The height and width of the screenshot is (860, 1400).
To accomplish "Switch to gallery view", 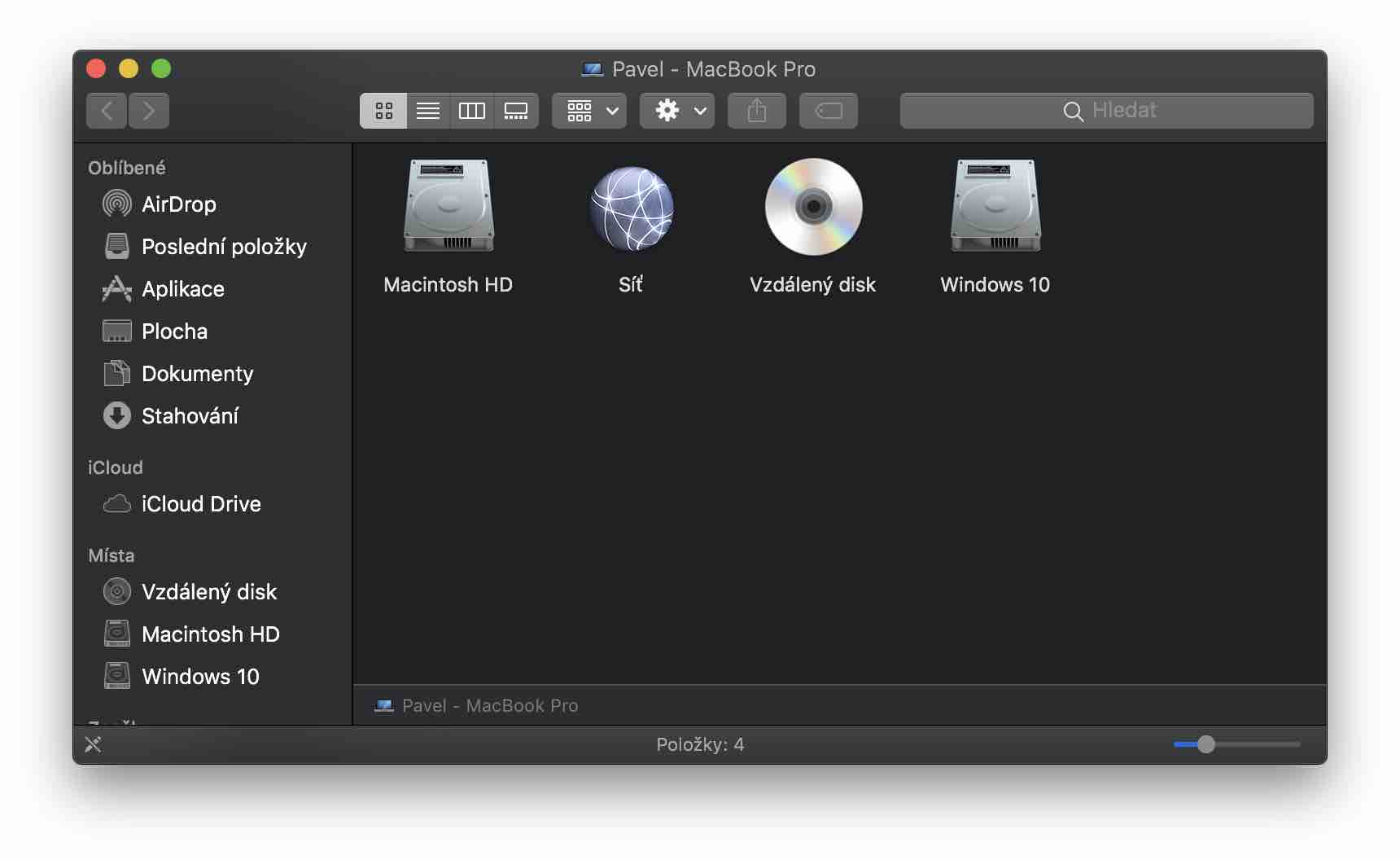I will coord(516,111).
